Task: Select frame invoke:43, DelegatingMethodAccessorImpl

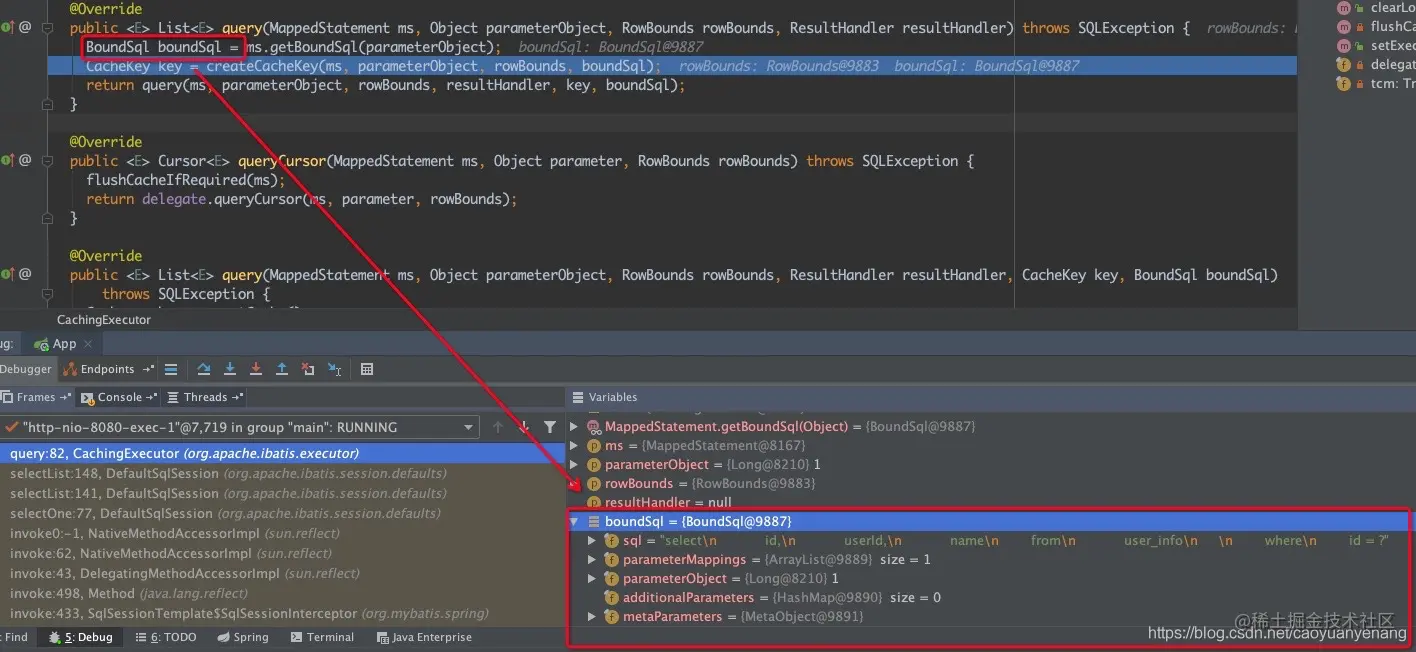Action: click(282, 573)
